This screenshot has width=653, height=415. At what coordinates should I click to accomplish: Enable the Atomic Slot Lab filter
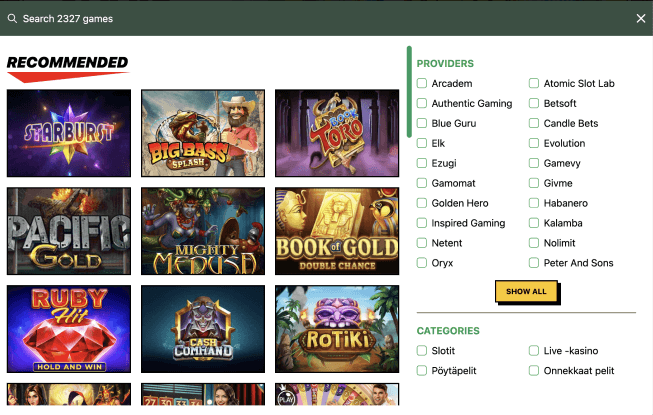pos(534,83)
